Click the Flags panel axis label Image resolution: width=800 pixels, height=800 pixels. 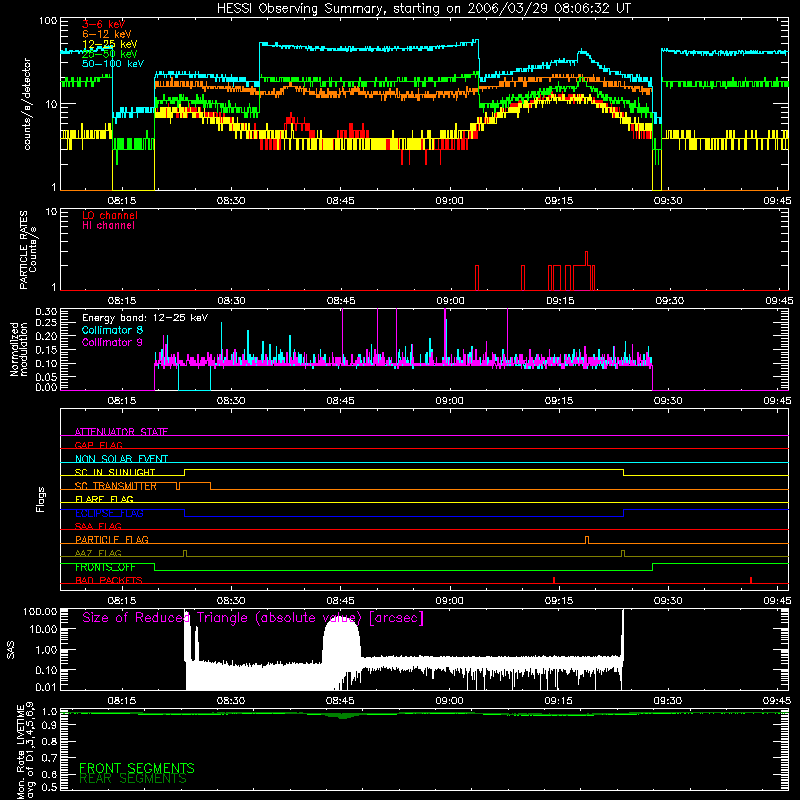[x=41, y=499]
